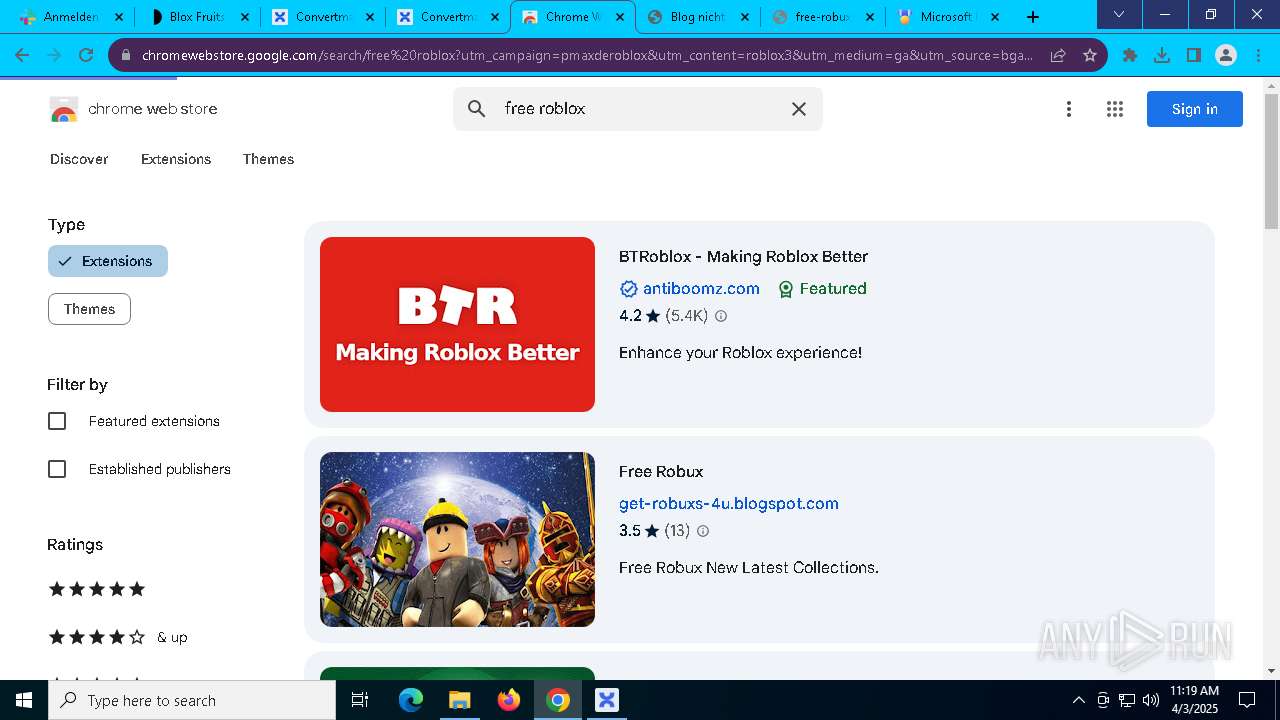
Task: Check the Established publishers box
Action: [57, 469]
